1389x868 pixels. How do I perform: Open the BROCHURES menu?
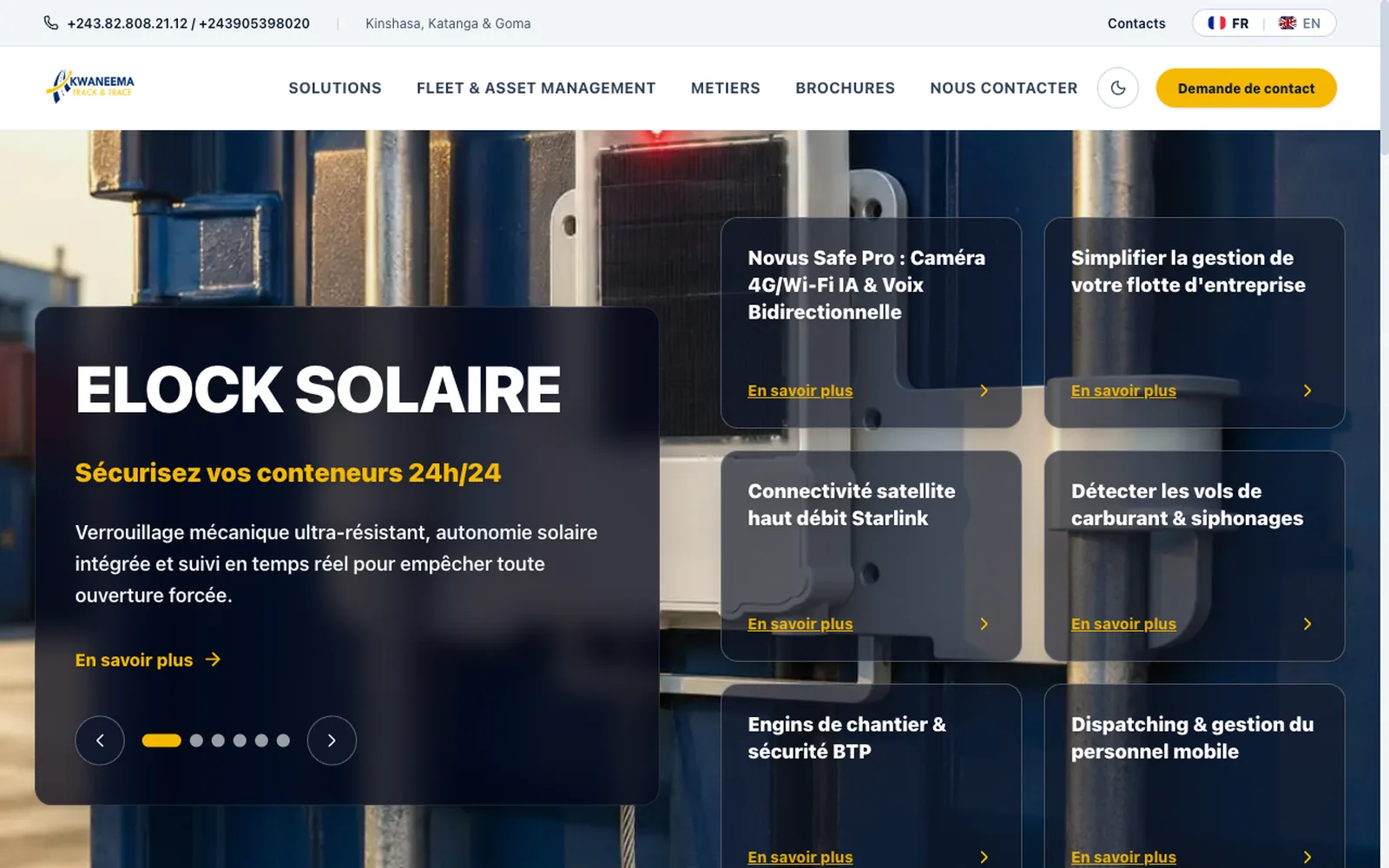click(x=845, y=88)
